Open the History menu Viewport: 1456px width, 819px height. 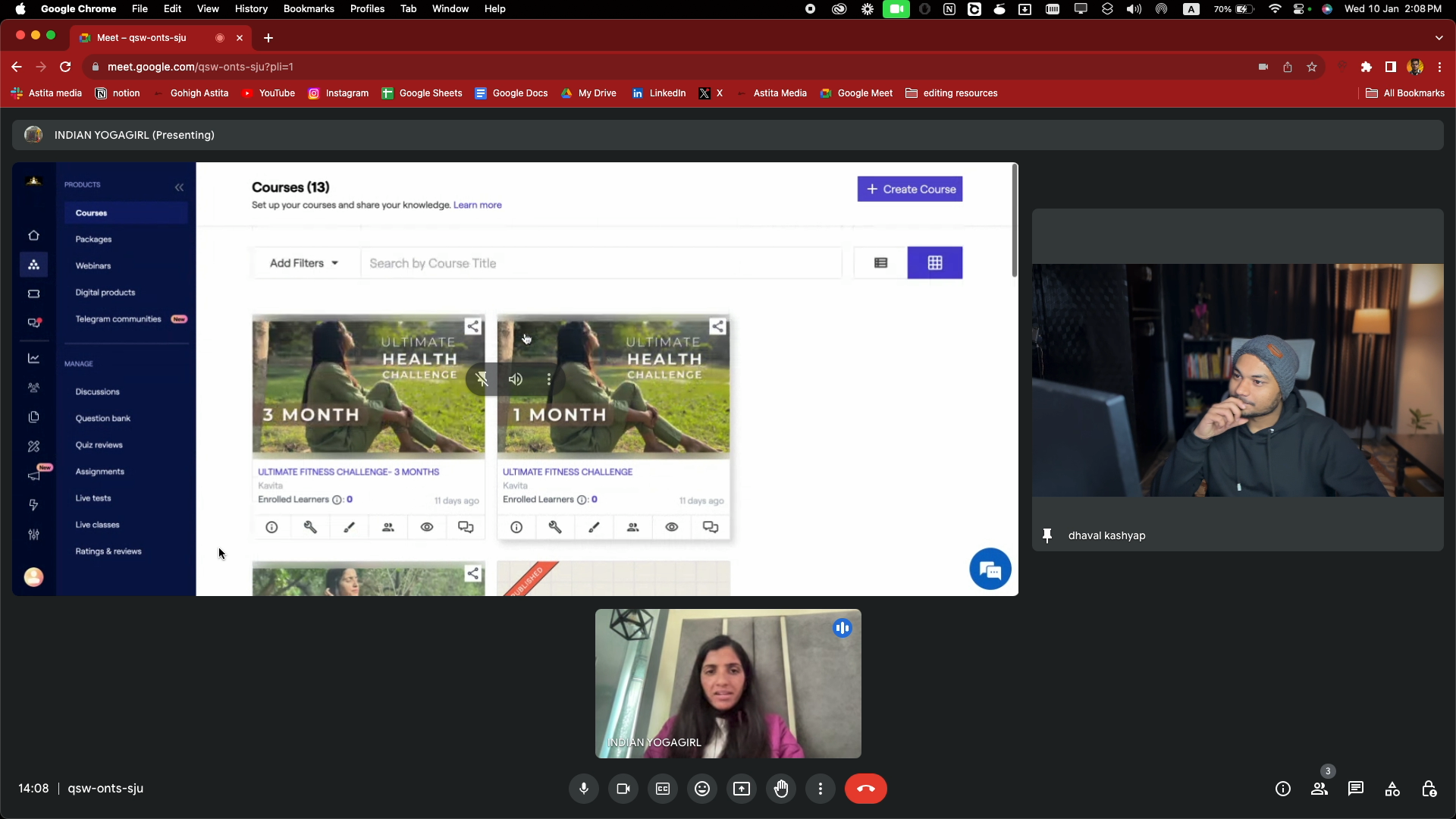coord(251,8)
